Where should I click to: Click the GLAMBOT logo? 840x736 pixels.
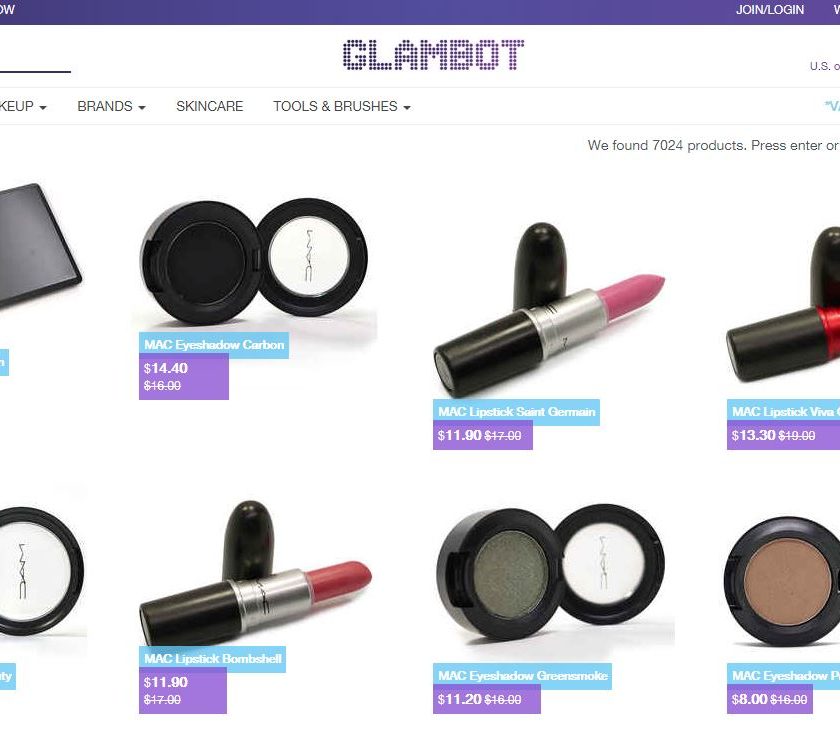pos(433,55)
